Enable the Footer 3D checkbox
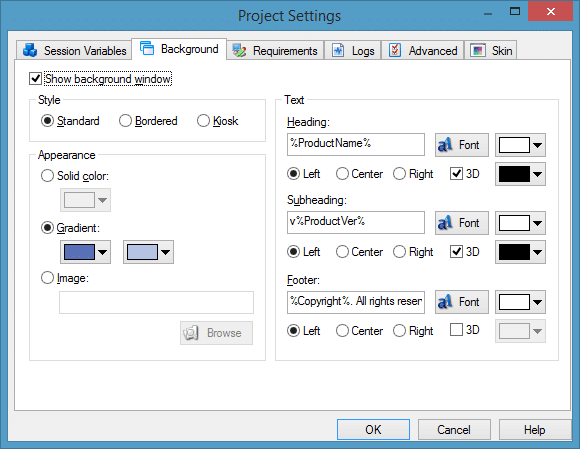Screen dimensions: 580x449 click(x=456, y=330)
